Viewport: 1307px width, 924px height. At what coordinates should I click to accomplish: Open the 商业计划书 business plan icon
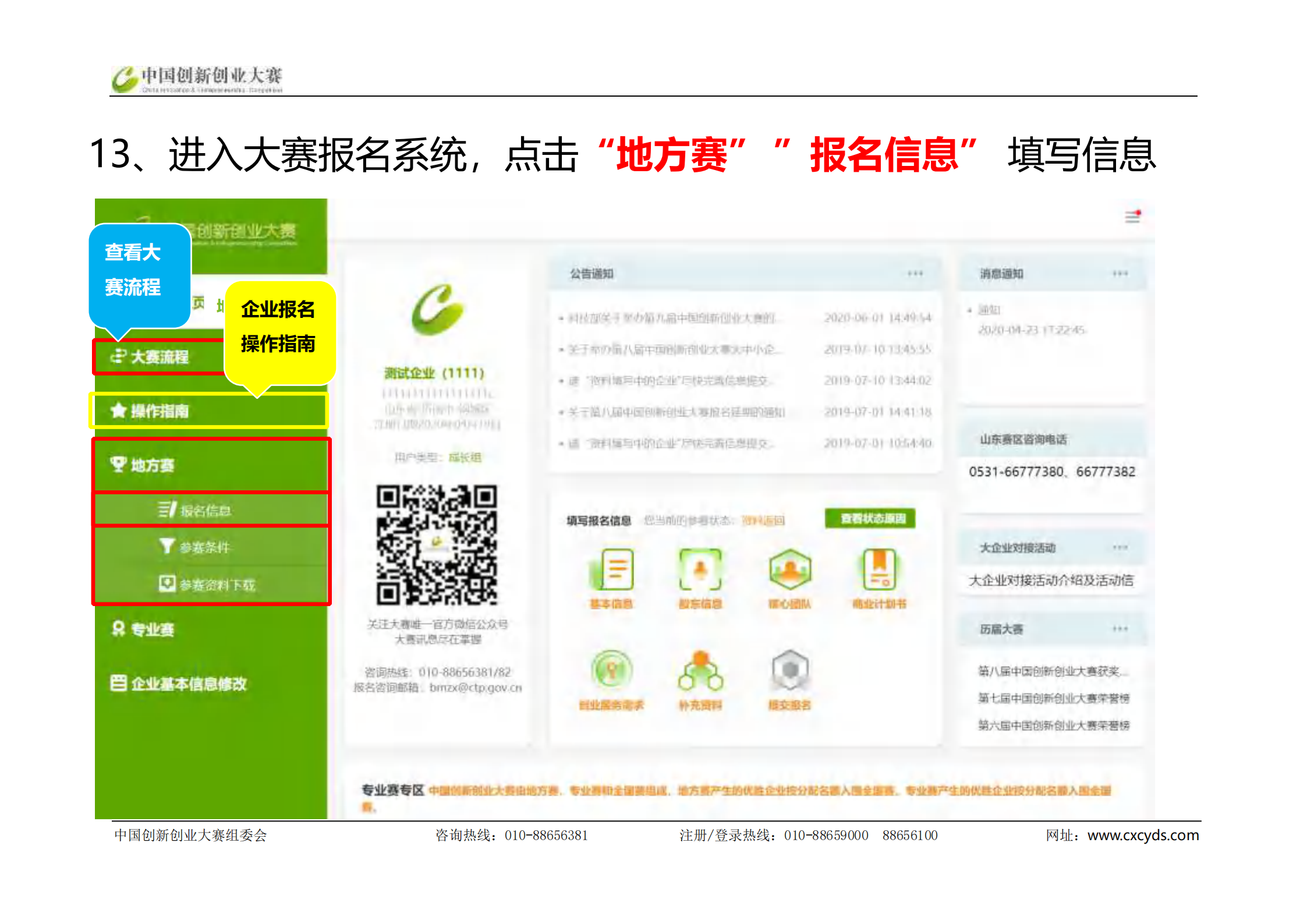pyautogui.click(x=879, y=571)
